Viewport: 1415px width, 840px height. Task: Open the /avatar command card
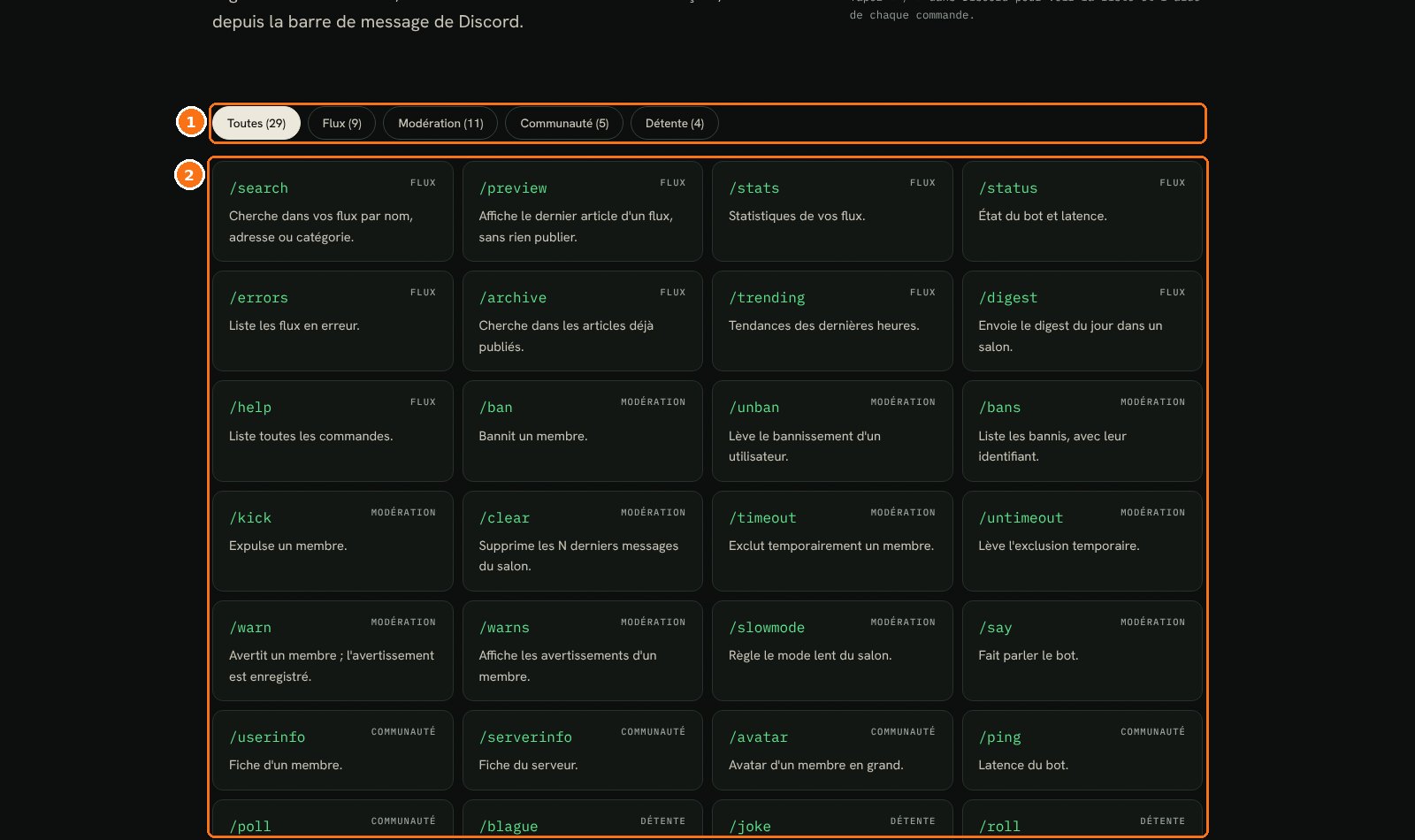coord(832,750)
